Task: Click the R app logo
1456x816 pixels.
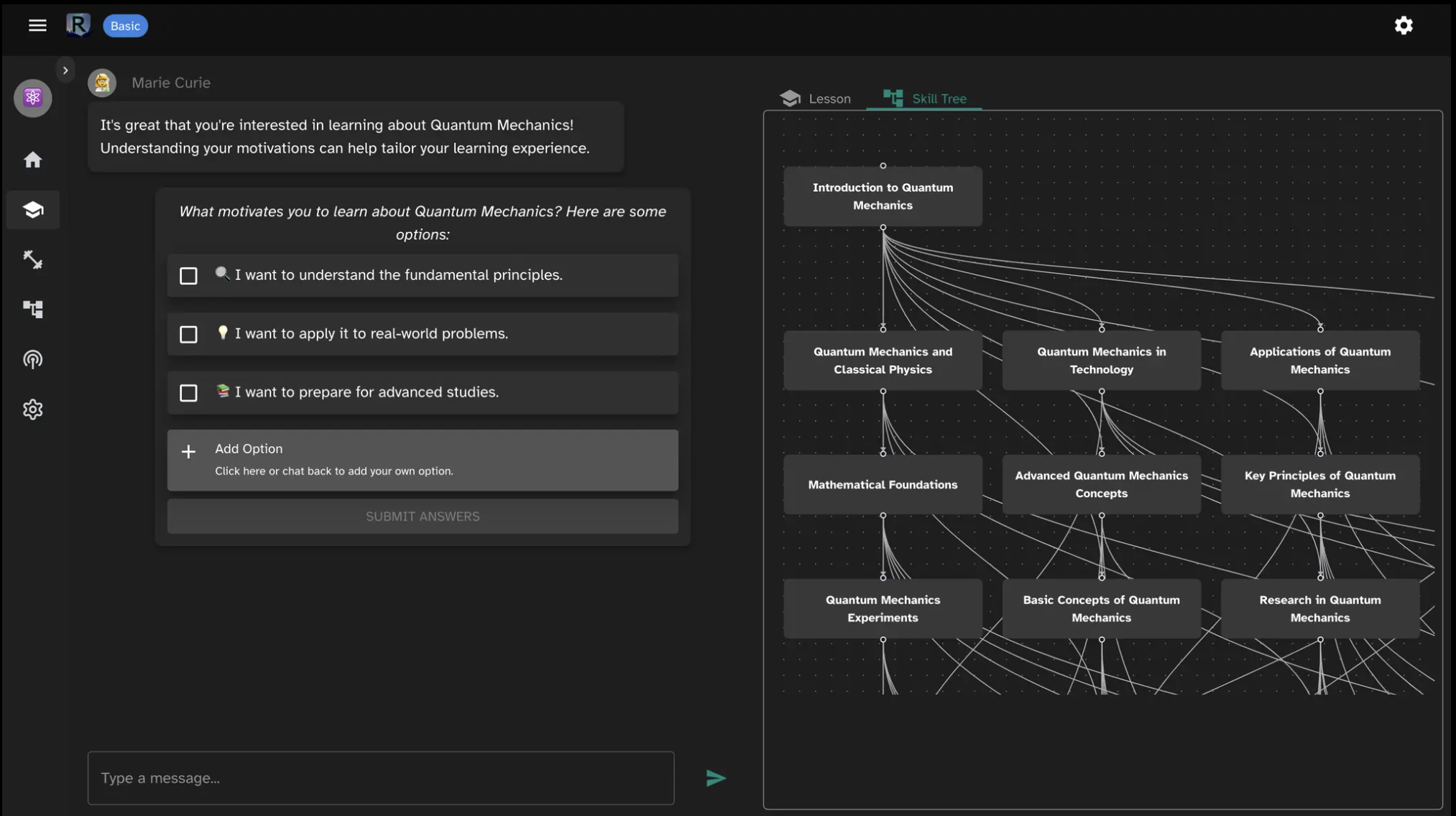Action: coord(78,25)
